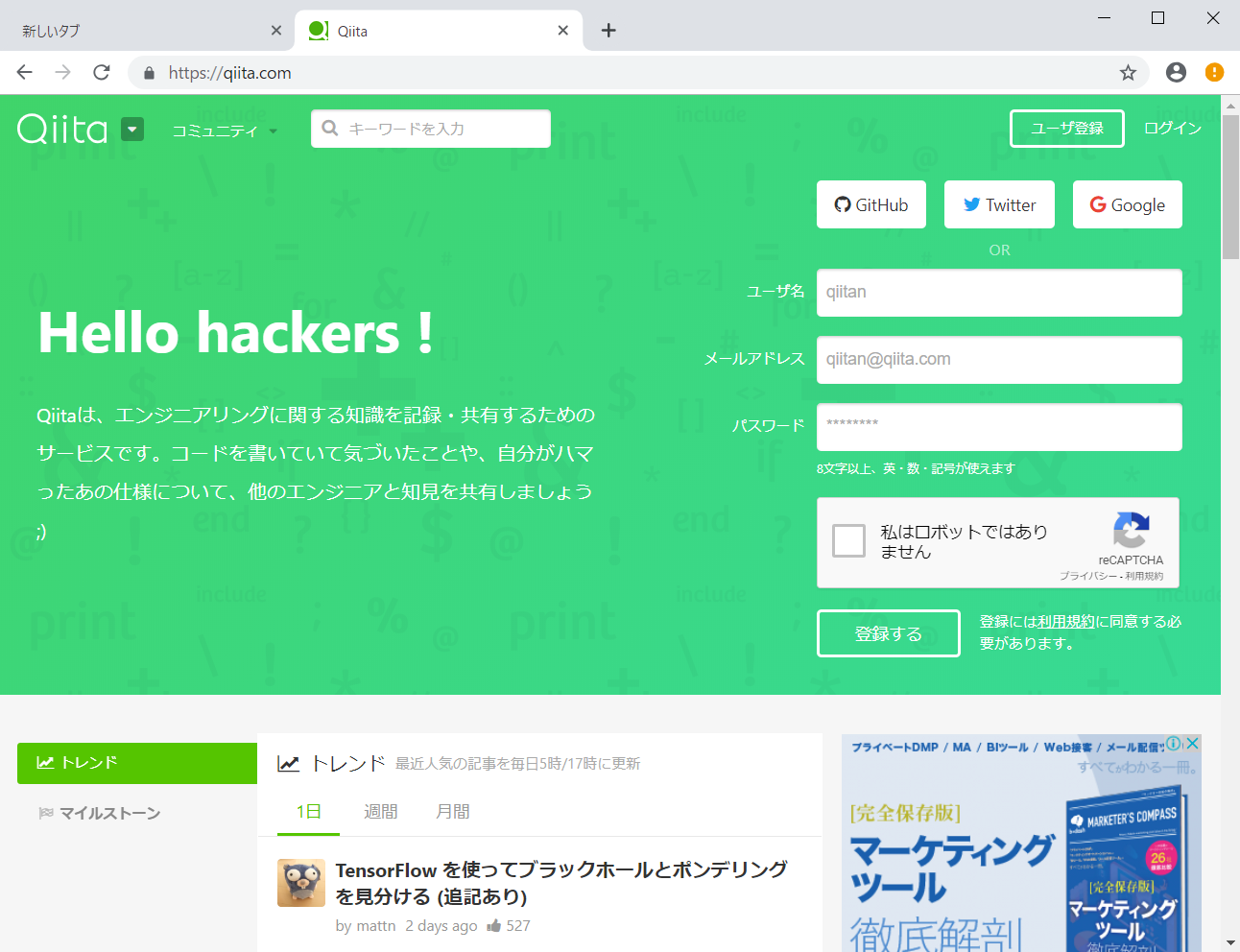The width and height of the screenshot is (1240, 952).
Task: Click the メールアドレス input field
Action: click(x=998, y=360)
